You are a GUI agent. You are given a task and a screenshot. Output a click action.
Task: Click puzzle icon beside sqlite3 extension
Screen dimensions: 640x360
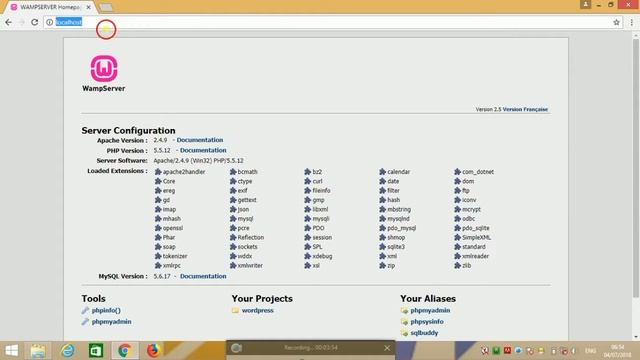(382, 247)
